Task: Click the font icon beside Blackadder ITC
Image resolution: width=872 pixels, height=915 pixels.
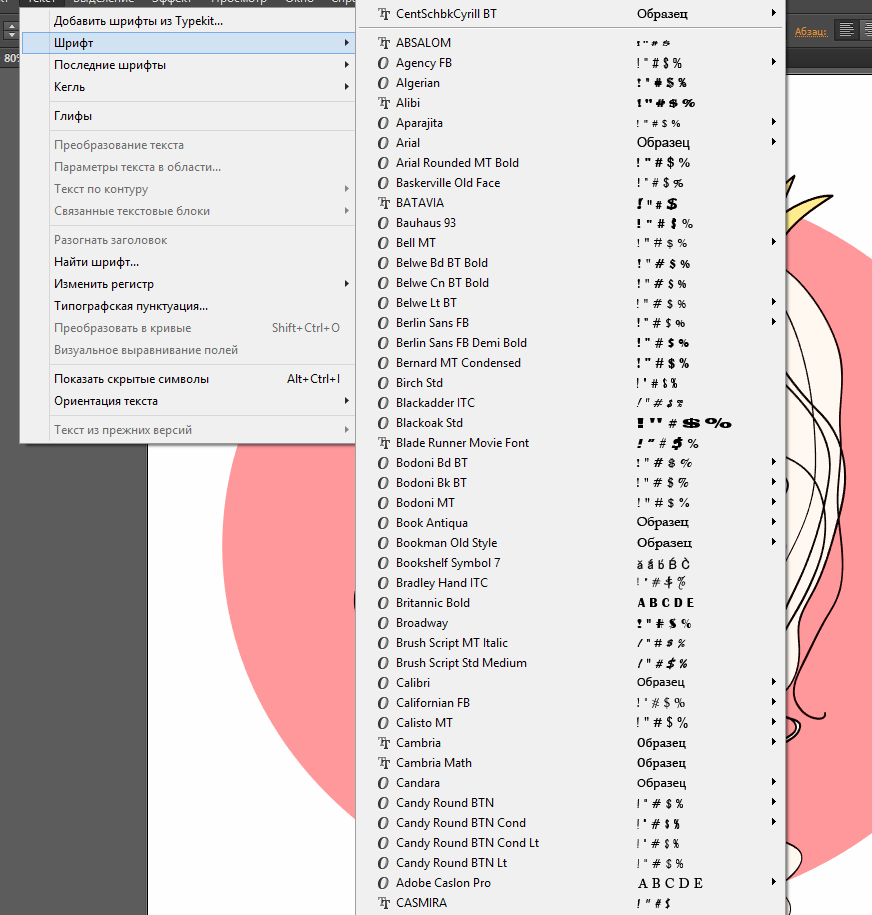Action: 383,403
